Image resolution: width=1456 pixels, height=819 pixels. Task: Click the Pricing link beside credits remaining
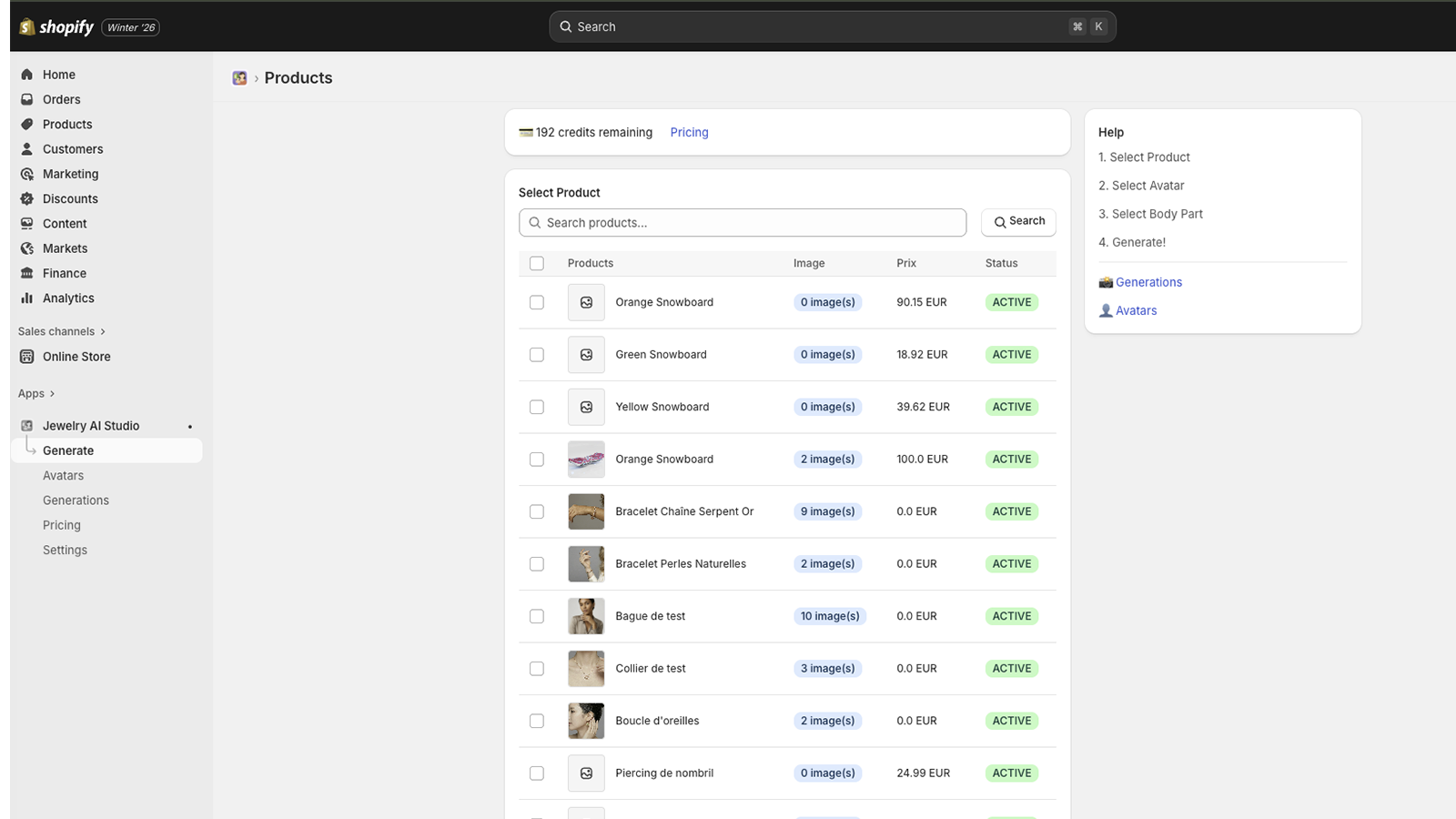pos(689,133)
